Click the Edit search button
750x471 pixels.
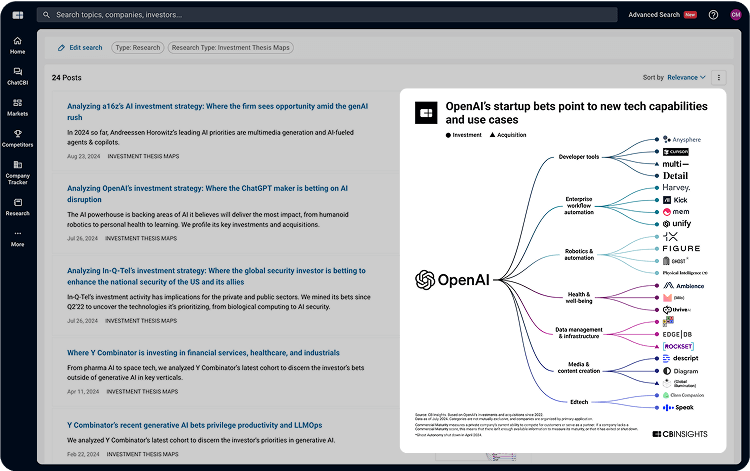click(79, 47)
